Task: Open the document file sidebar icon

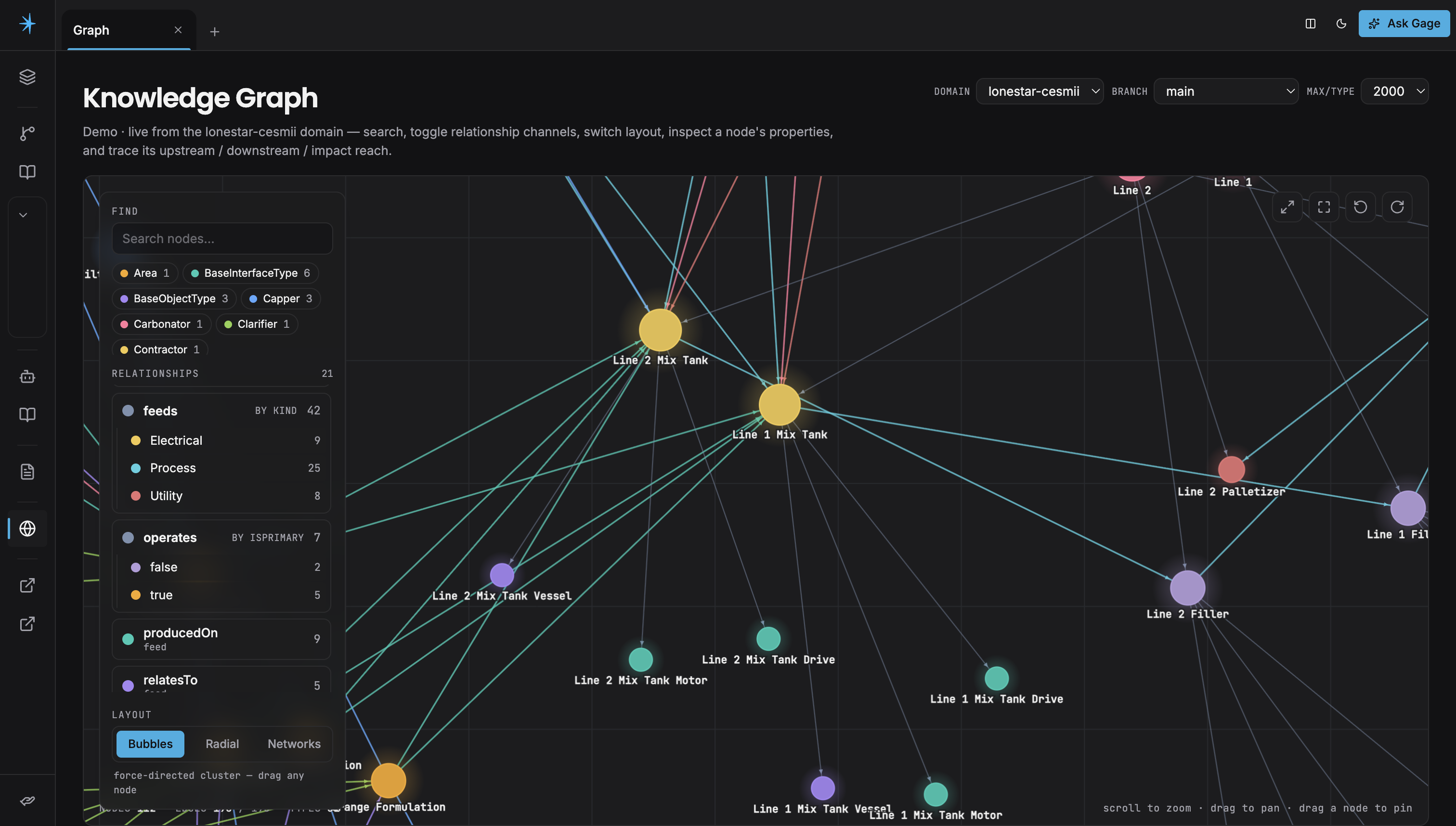Action: tap(27, 471)
